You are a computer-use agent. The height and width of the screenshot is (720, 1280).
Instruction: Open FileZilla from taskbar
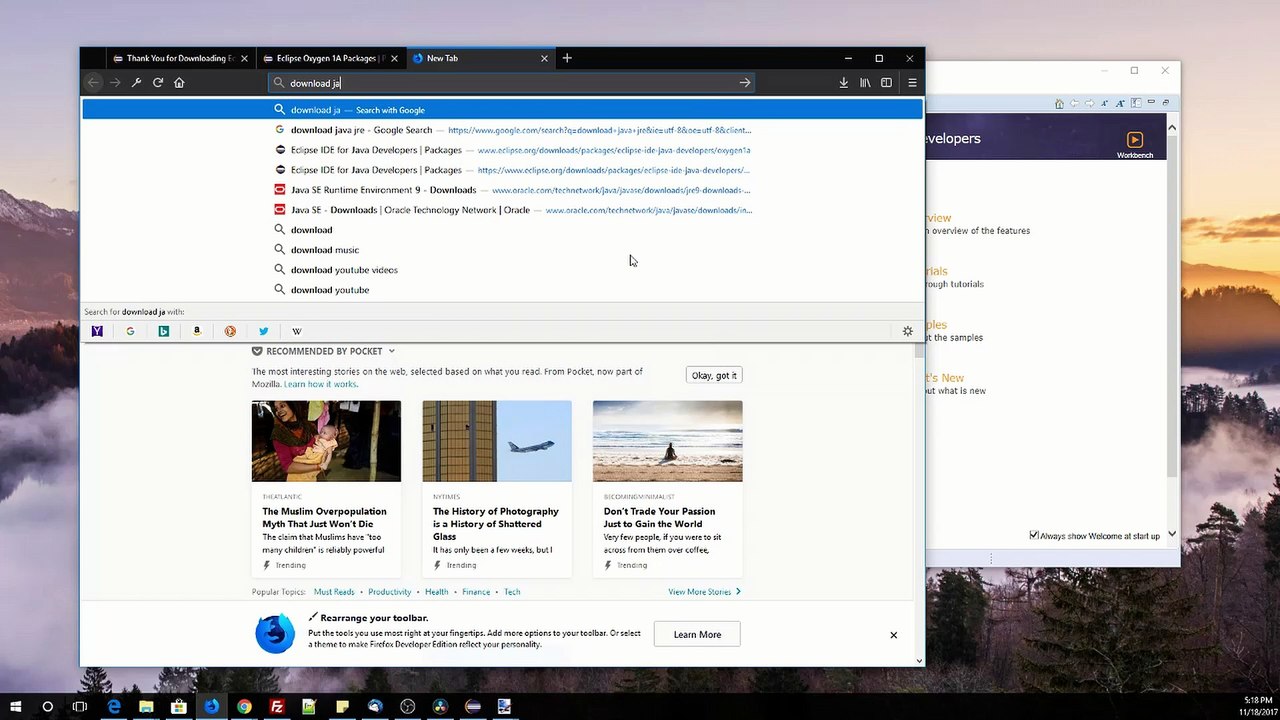[x=277, y=706]
